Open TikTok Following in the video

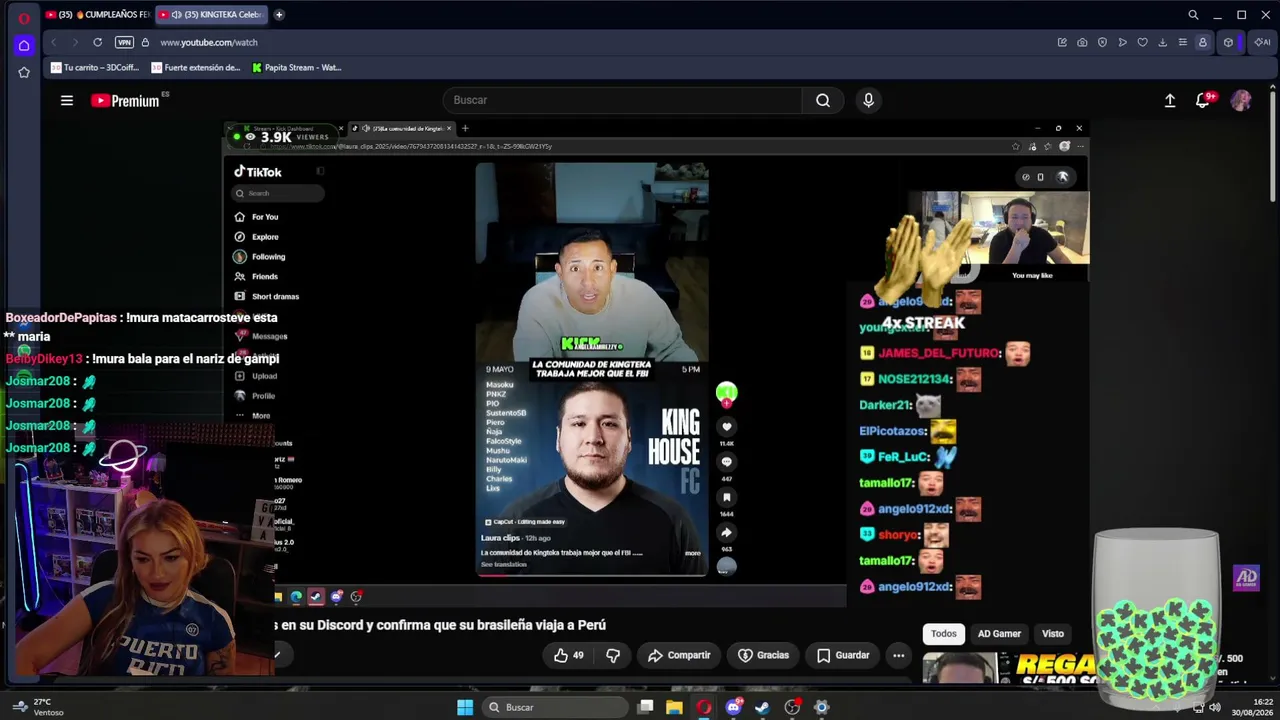(x=260, y=257)
